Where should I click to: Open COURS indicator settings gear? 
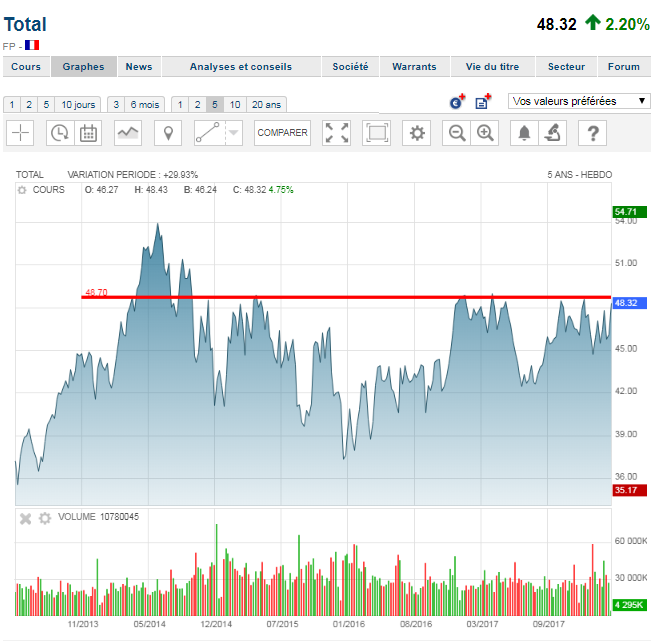(x=22, y=190)
